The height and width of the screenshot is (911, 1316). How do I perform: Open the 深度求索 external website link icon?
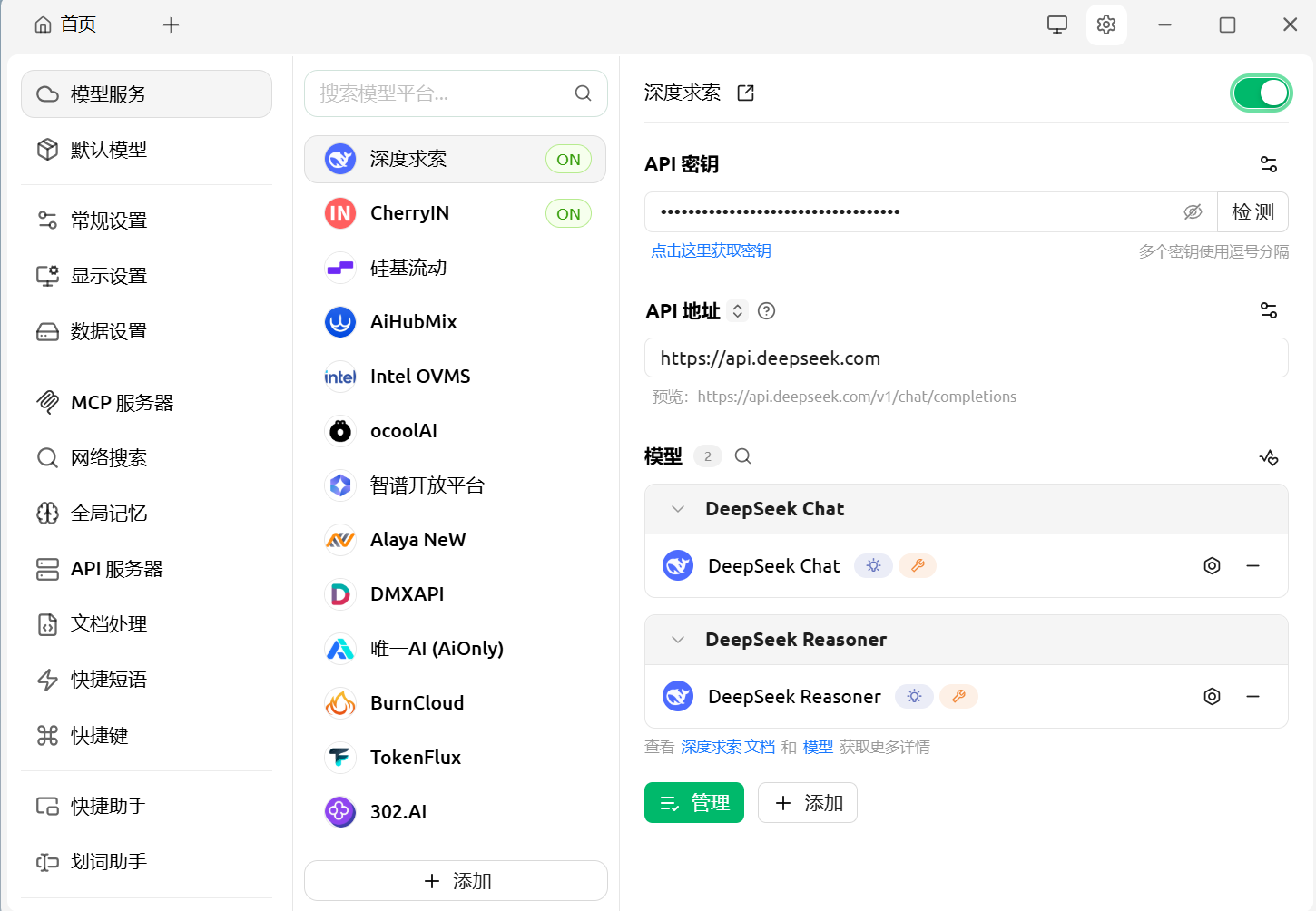(x=746, y=93)
